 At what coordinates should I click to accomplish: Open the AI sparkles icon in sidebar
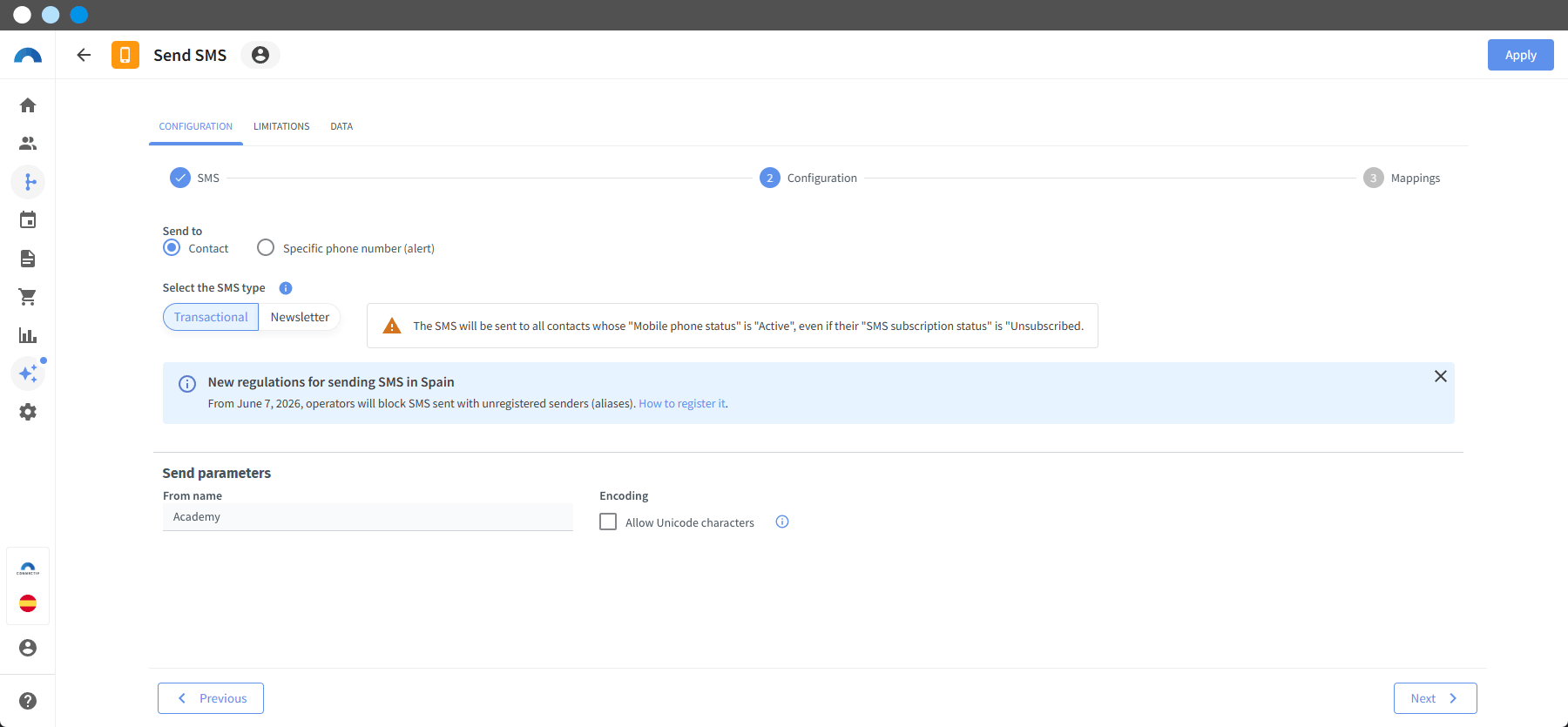point(28,374)
